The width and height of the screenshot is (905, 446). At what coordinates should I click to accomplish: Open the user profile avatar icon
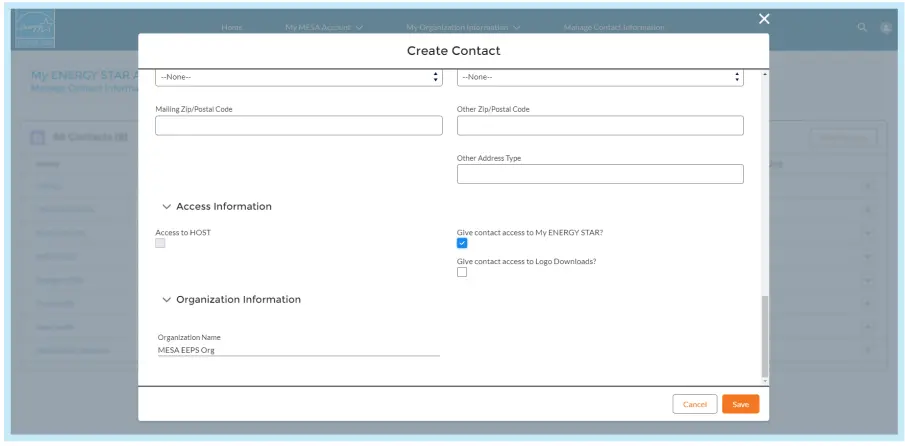pyautogui.click(x=886, y=27)
